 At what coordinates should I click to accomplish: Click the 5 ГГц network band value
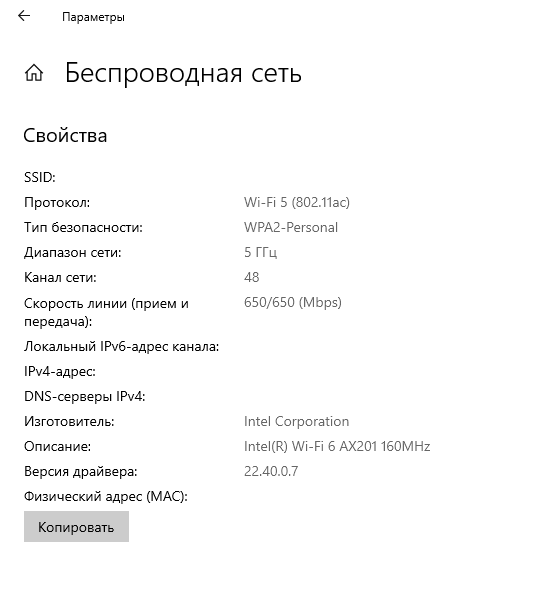coord(260,252)
